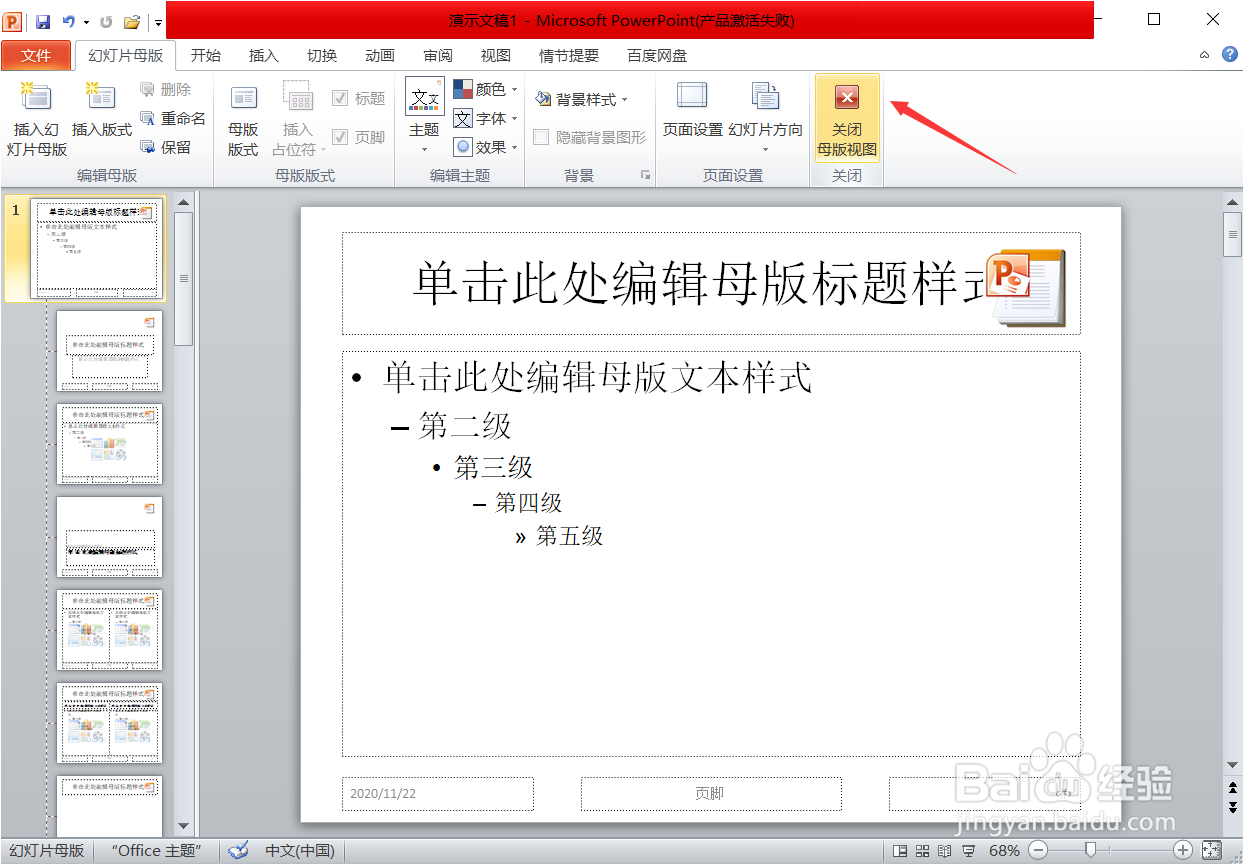The width and height of the screenshot is (1244, 865).
Task: Click the Open folder icon in quick access toolbar
Action: [132, 21]
